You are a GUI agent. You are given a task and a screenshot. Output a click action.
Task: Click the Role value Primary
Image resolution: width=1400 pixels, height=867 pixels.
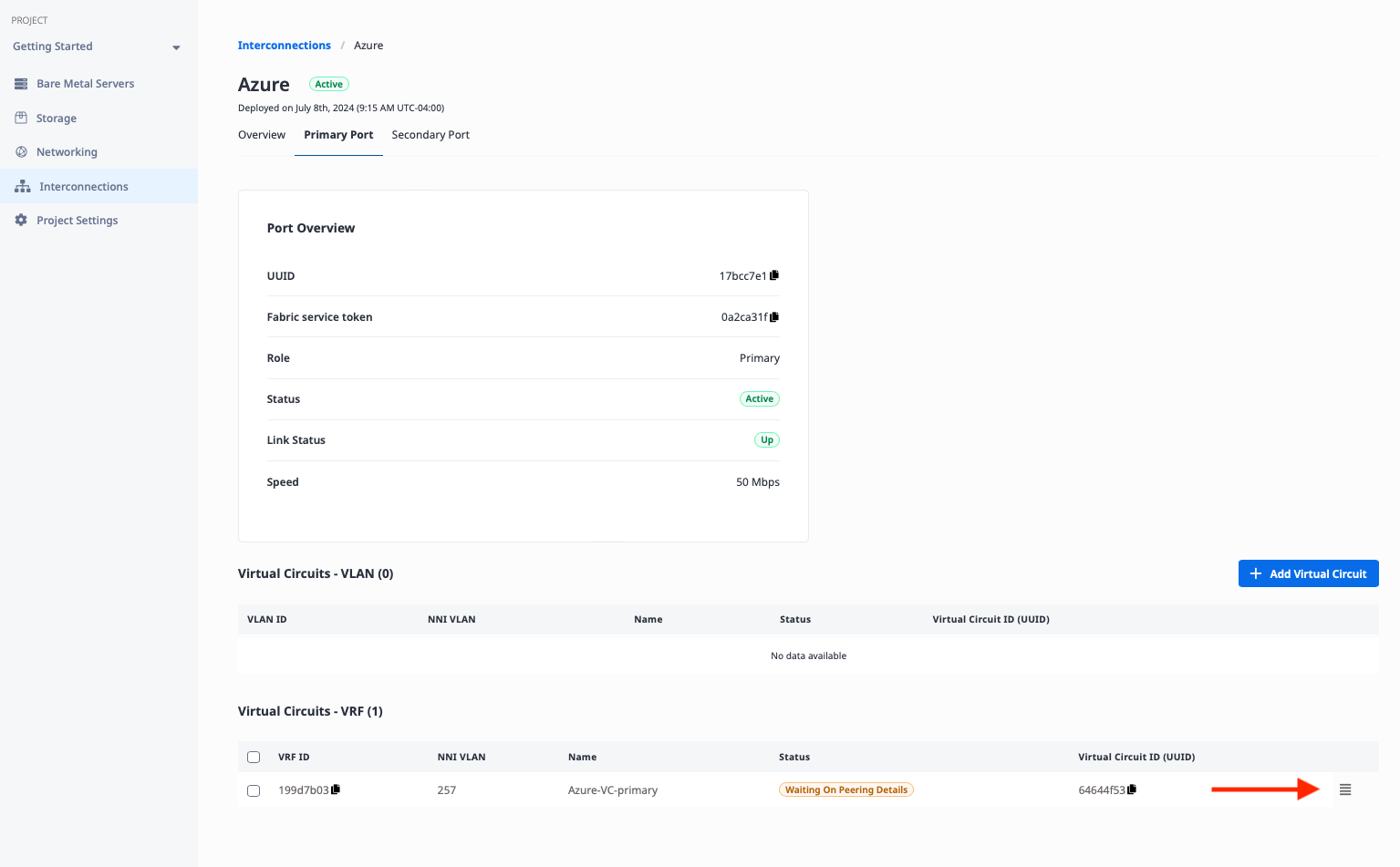pos(760,358)
